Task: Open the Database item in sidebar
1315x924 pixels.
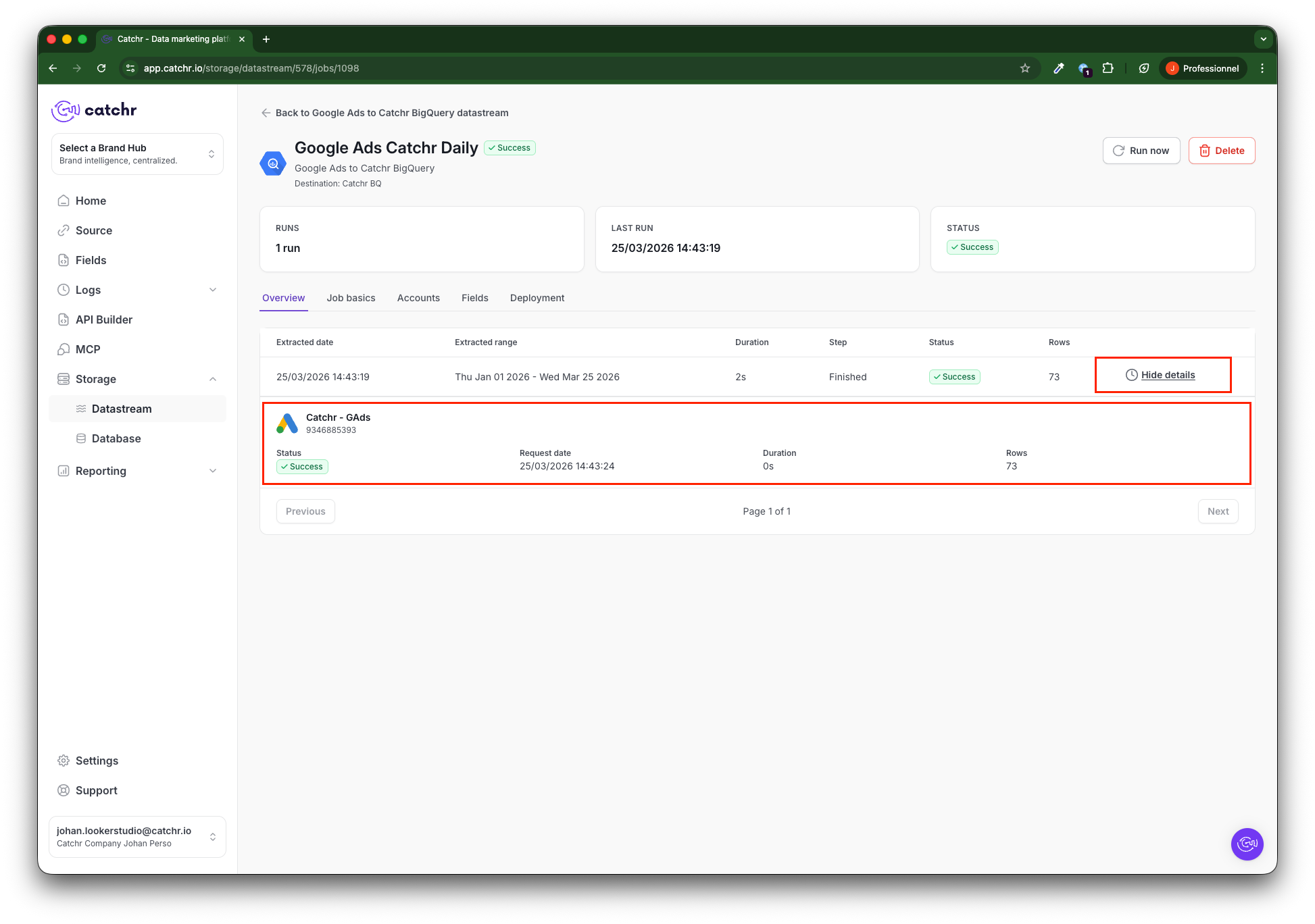Action: point(116,438)
